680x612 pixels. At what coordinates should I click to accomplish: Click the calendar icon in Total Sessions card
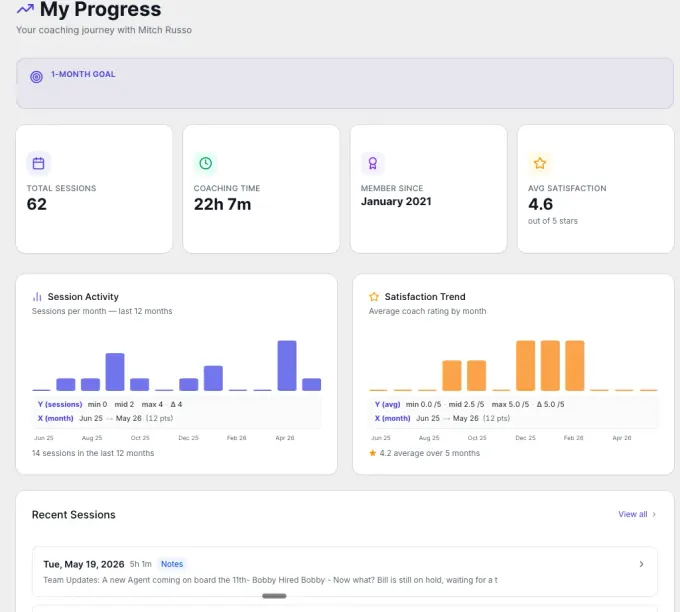click(39, 164)
